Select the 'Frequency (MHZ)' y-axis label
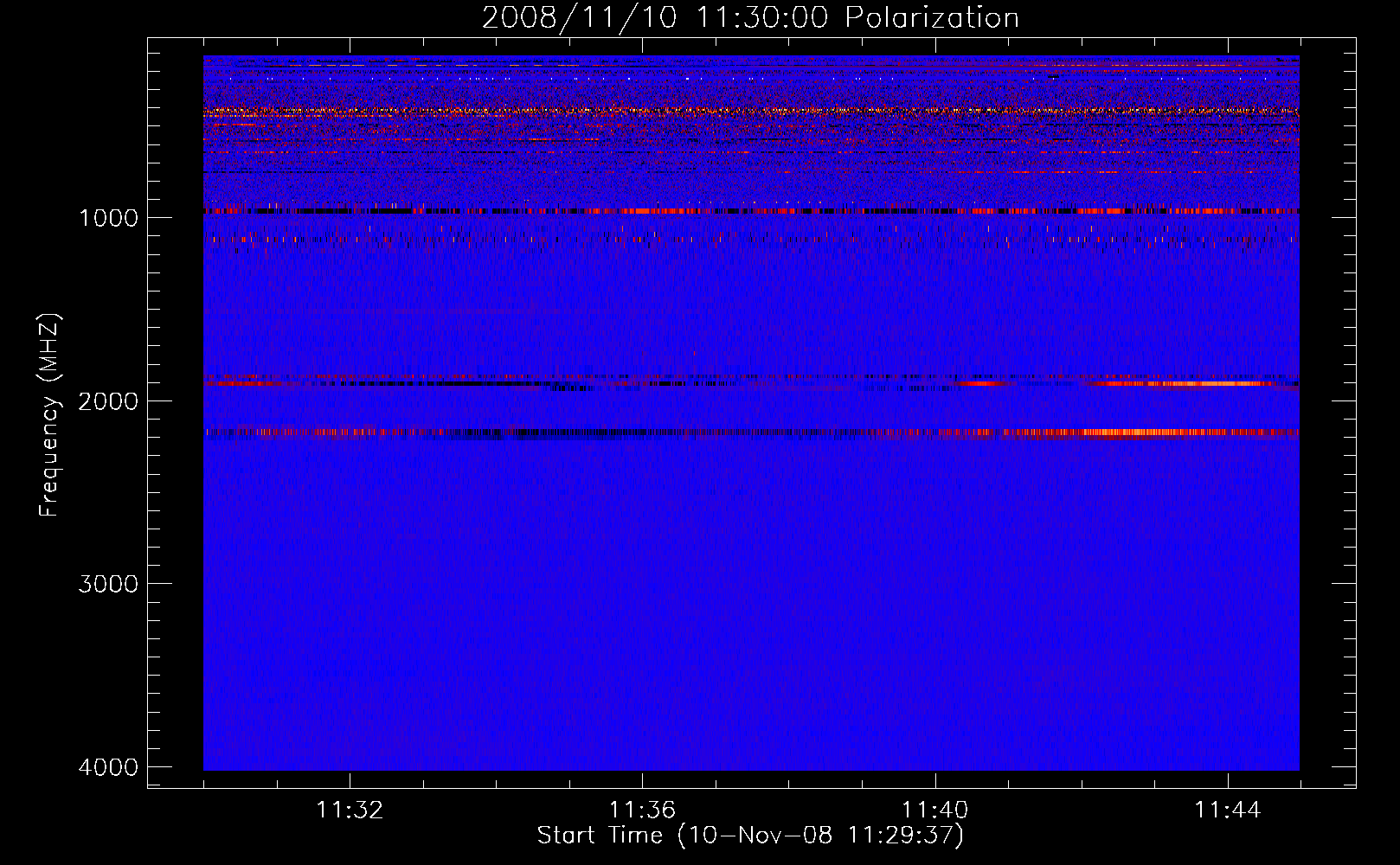The height and width of the screenshot is (865, 1400). 49,415
